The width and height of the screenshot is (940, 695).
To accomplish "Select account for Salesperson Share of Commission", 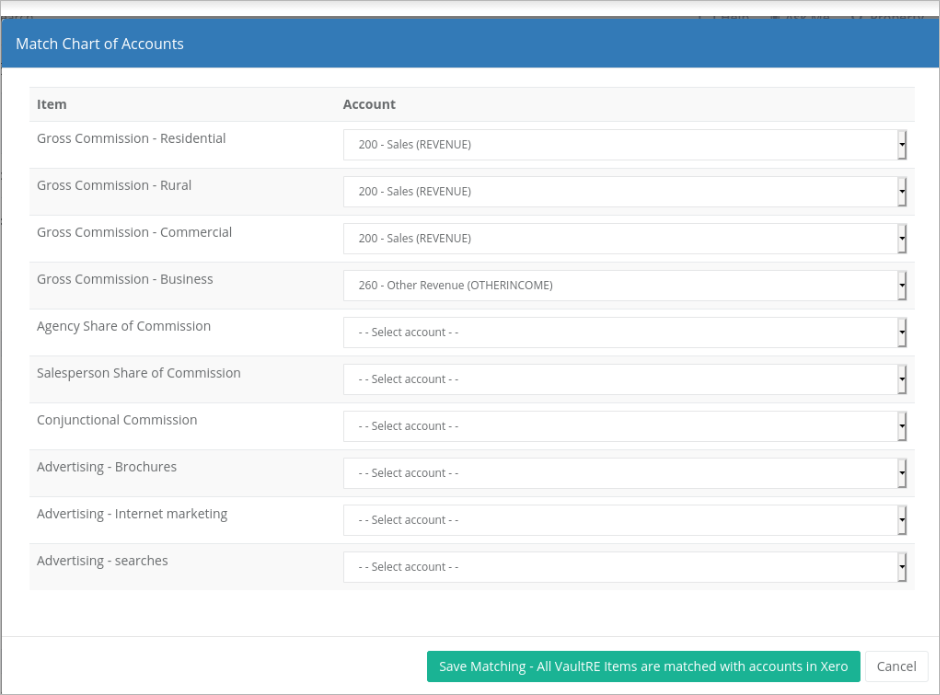I will point(624,379).
